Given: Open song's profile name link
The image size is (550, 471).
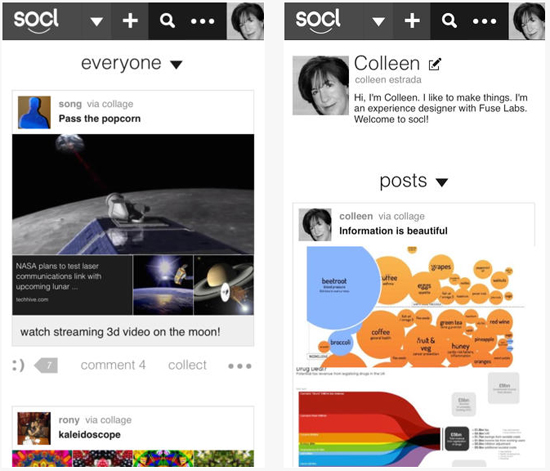Looking at the screenshot, I should point(70,104).
